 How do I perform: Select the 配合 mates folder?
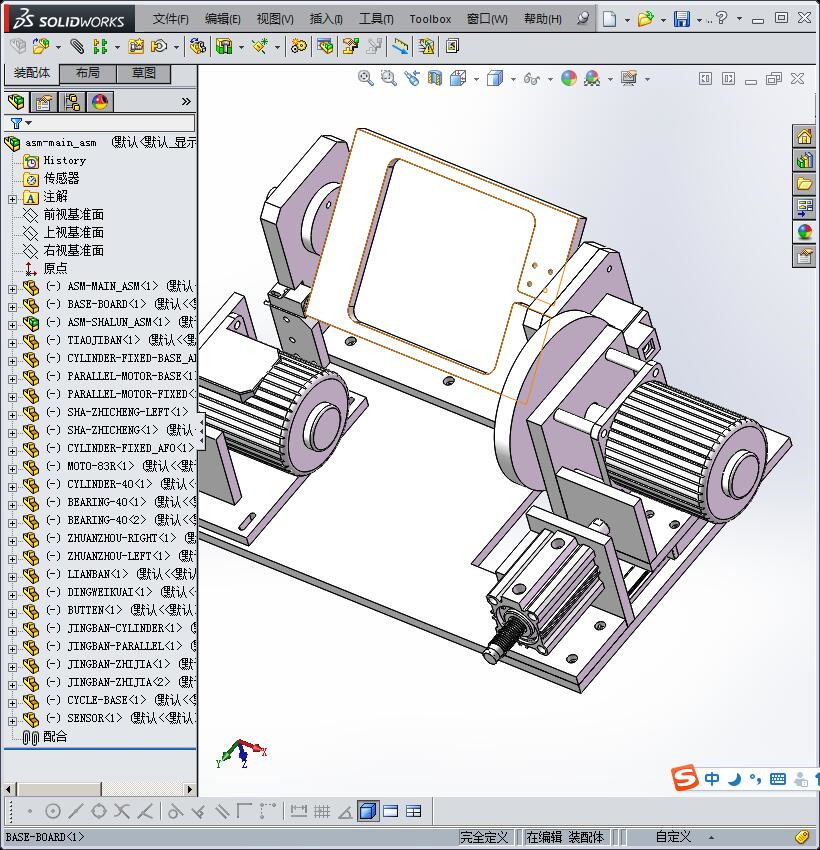tap(55, 736)
